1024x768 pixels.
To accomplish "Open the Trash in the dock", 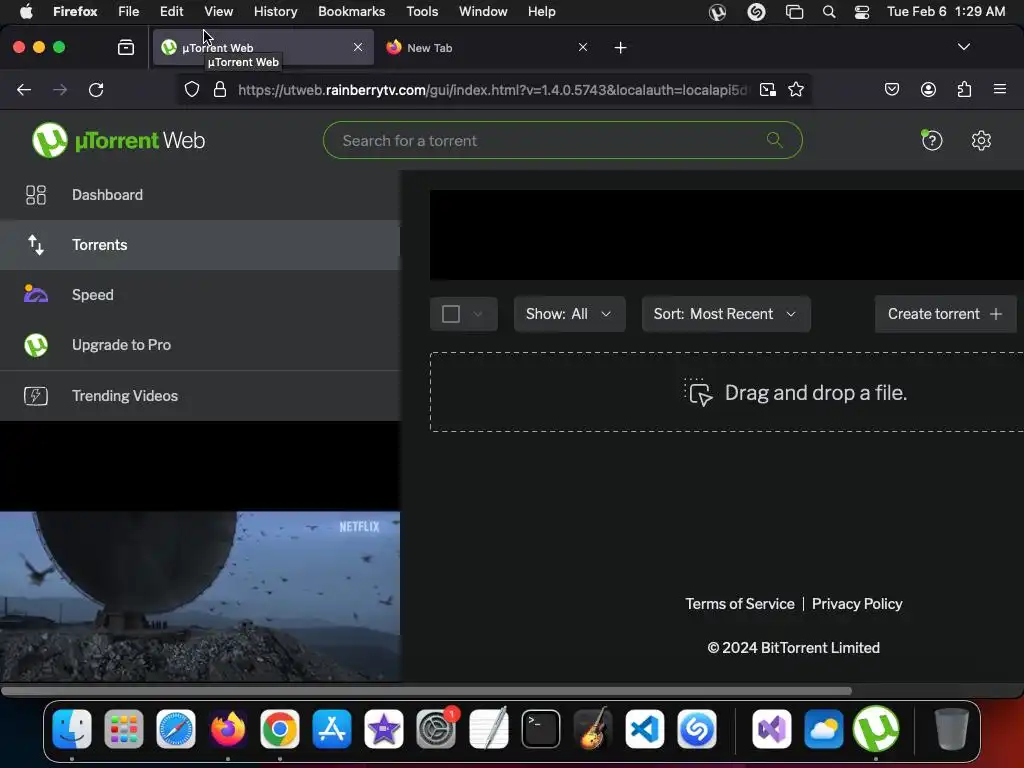I will point(952,729).
